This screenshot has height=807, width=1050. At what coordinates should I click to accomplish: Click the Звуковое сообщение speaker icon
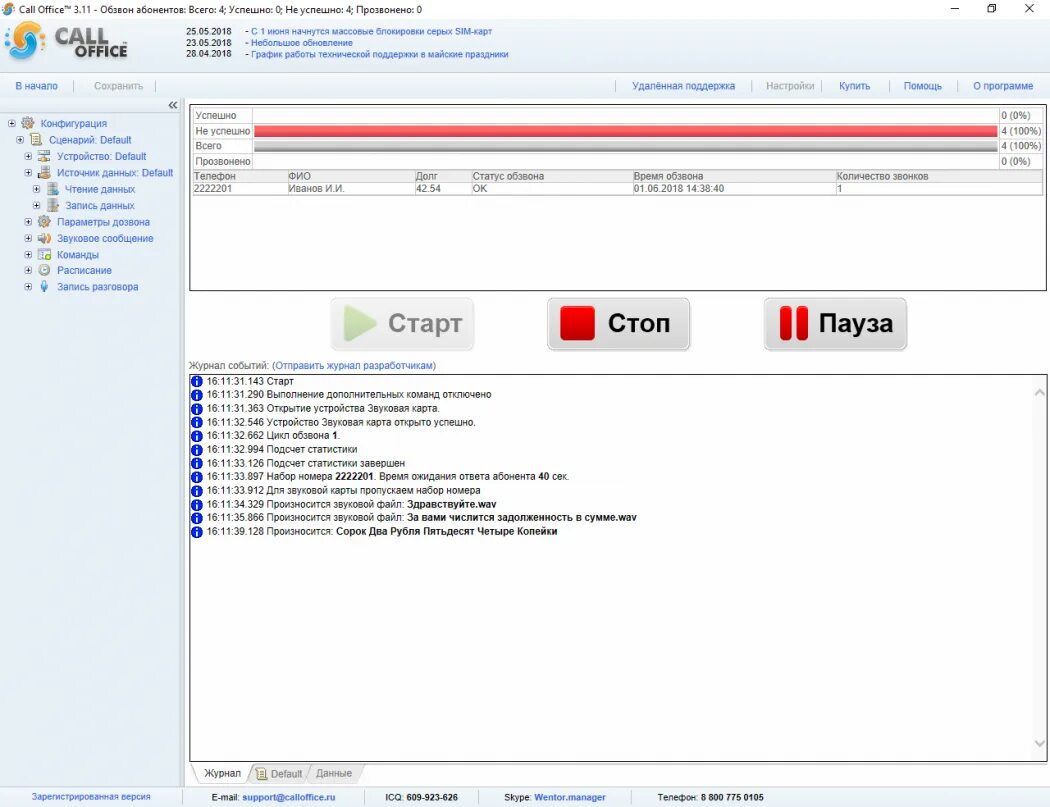(x=44, y=238)
